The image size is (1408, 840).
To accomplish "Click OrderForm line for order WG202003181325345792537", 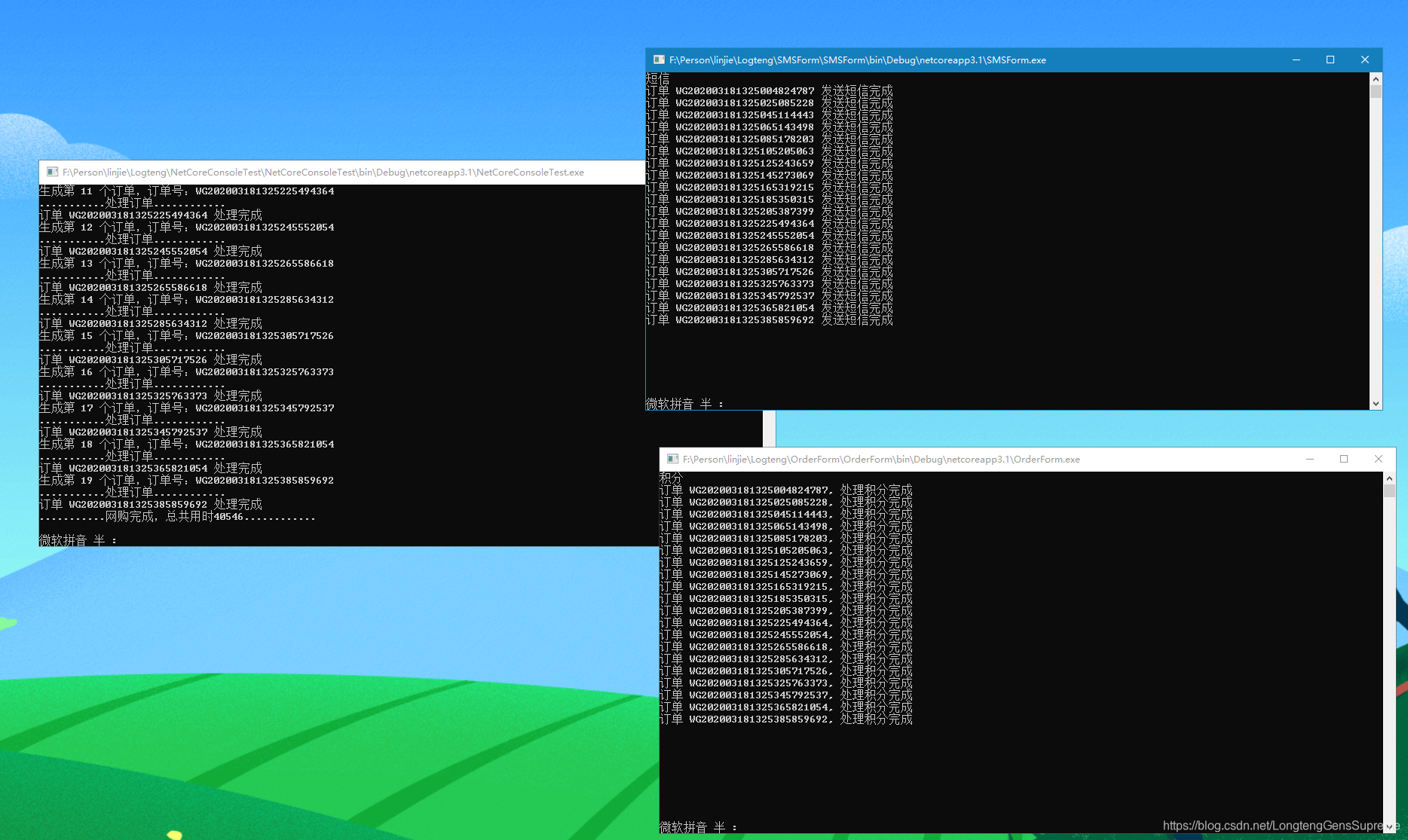I will [x=786, y=695].
